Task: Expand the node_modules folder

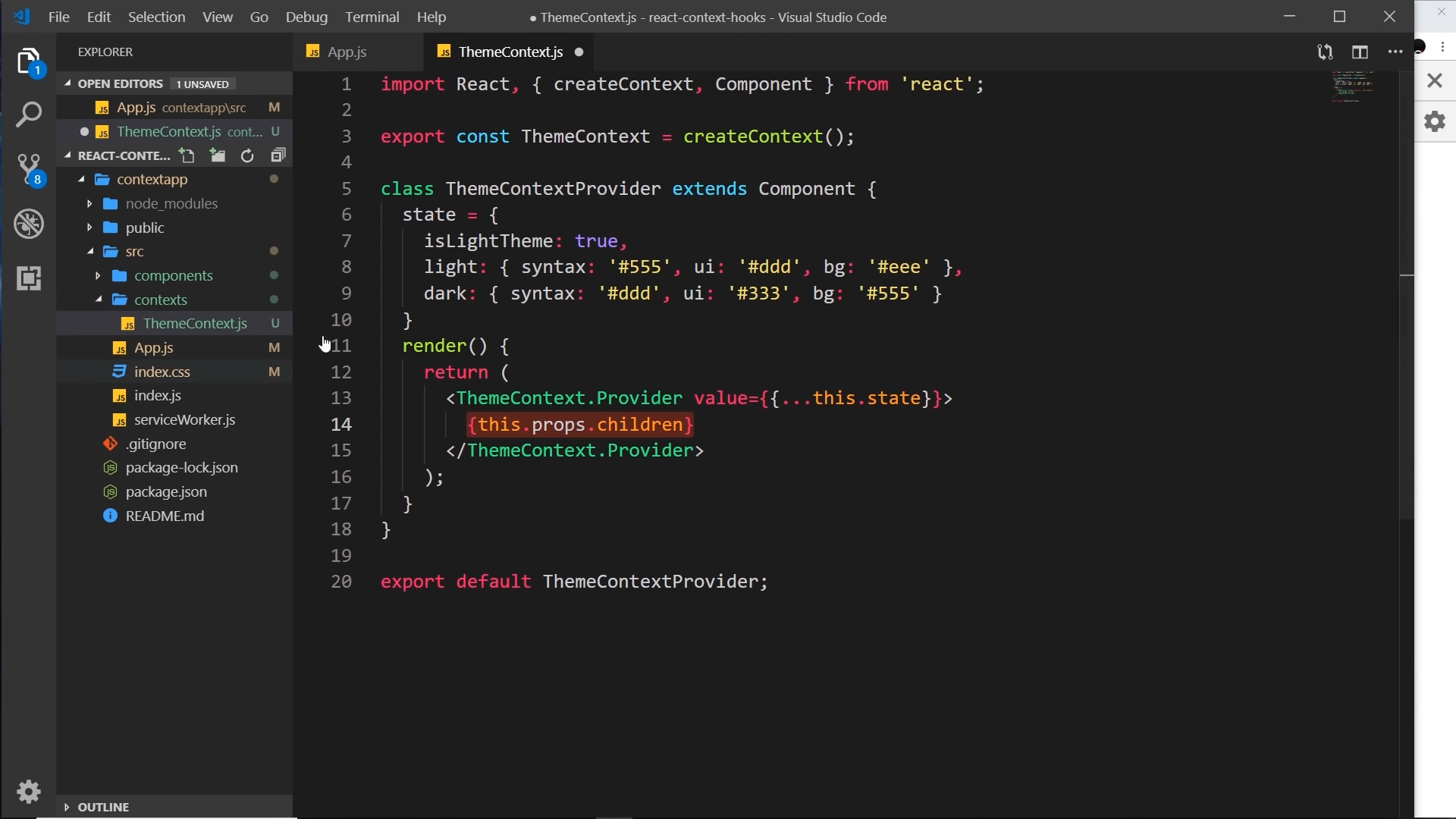Action: pyautogui.click(x=171, y=204)
